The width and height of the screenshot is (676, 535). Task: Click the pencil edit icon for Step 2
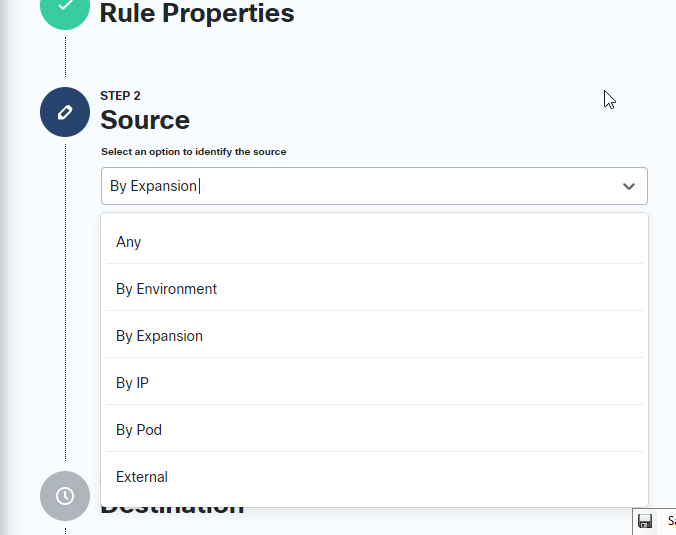tap(65, 112)
